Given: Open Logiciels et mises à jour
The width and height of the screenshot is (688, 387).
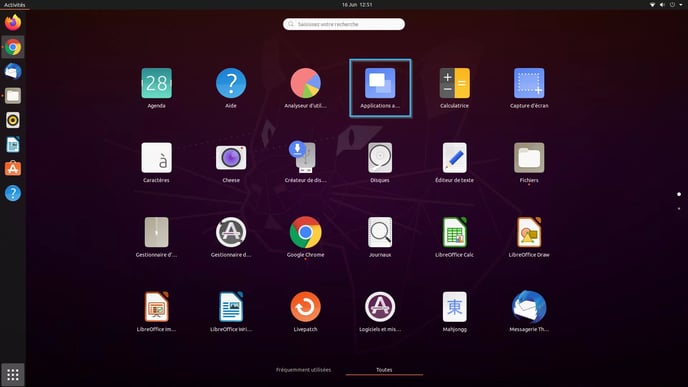Looking at the screenshot, I should (x=380, y=307).
